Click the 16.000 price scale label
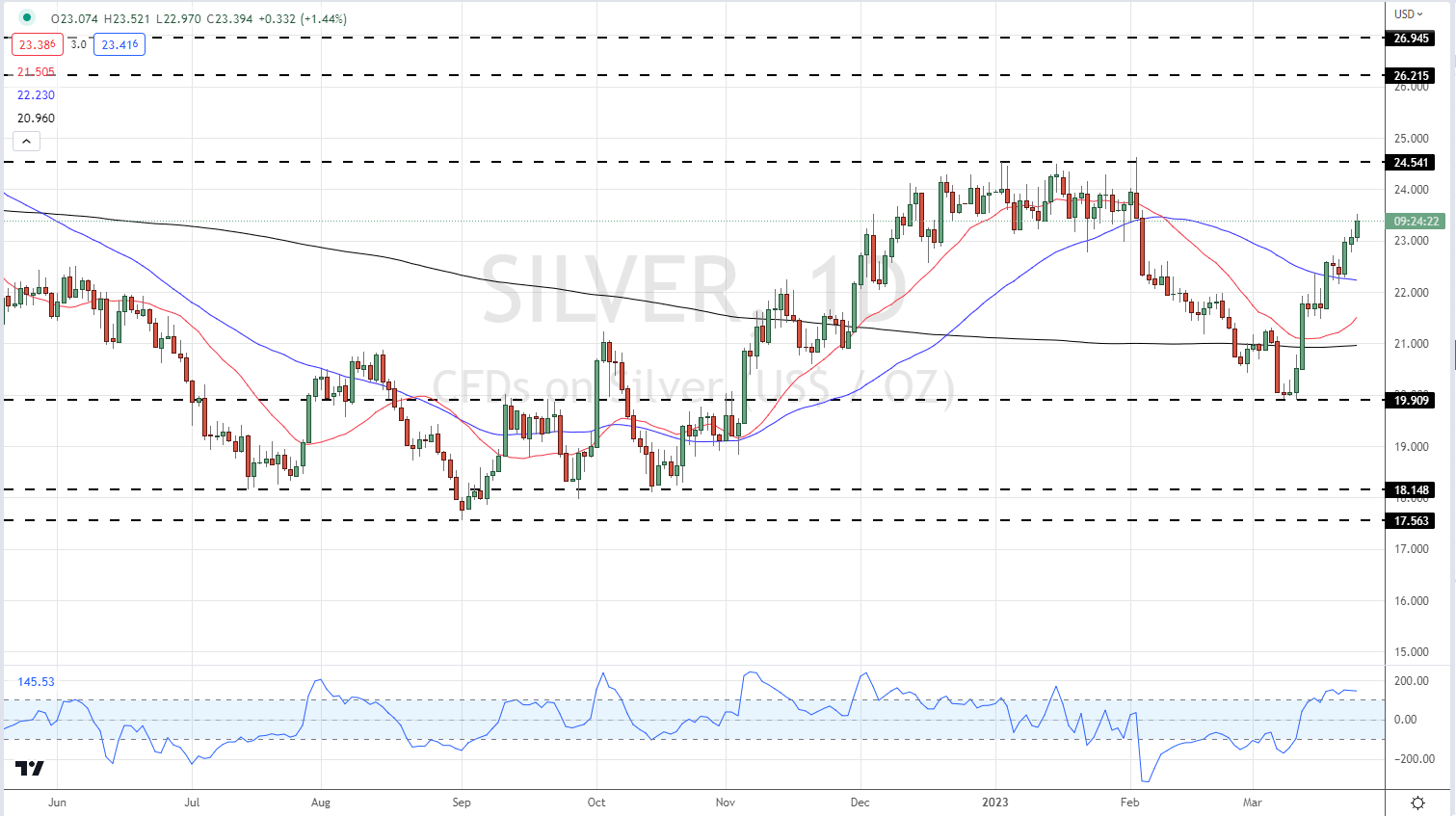The width and height of the screenshot is (1456, 816). [1412, 601]
